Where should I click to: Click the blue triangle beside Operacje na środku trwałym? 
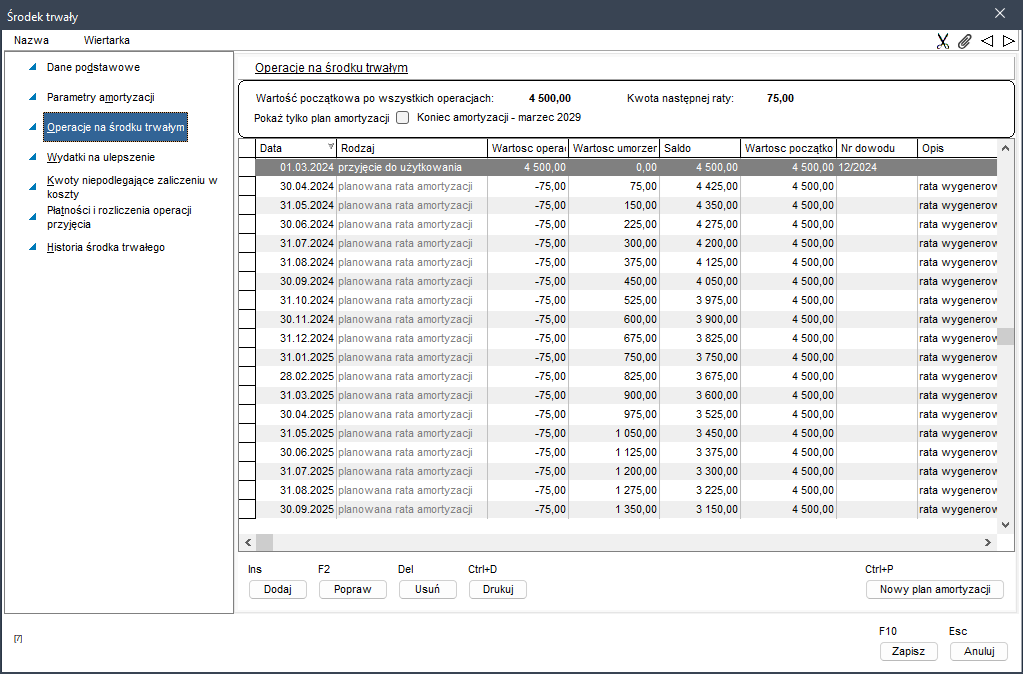pos(33,127)
